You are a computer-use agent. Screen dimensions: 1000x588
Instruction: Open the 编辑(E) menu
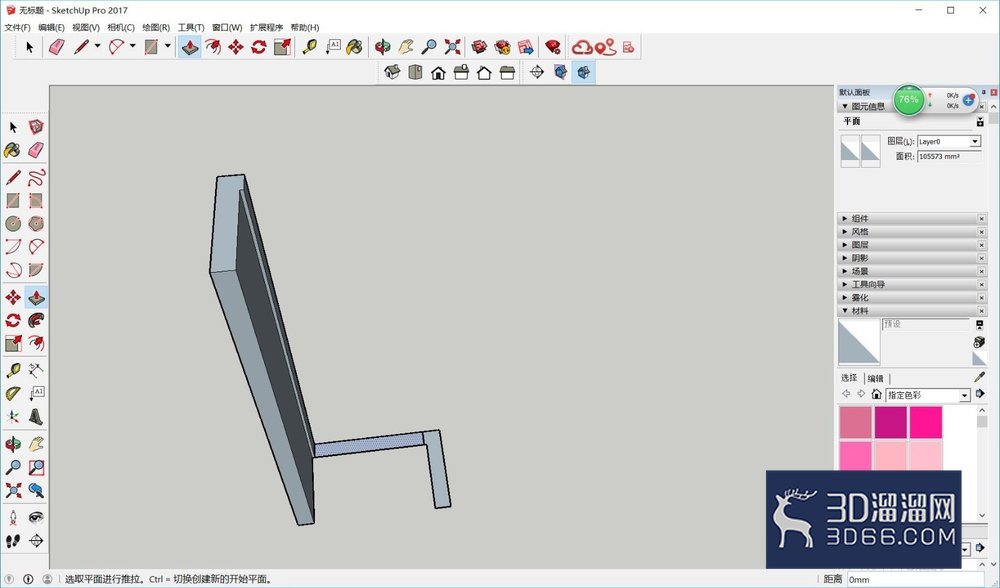click(51, 27)
